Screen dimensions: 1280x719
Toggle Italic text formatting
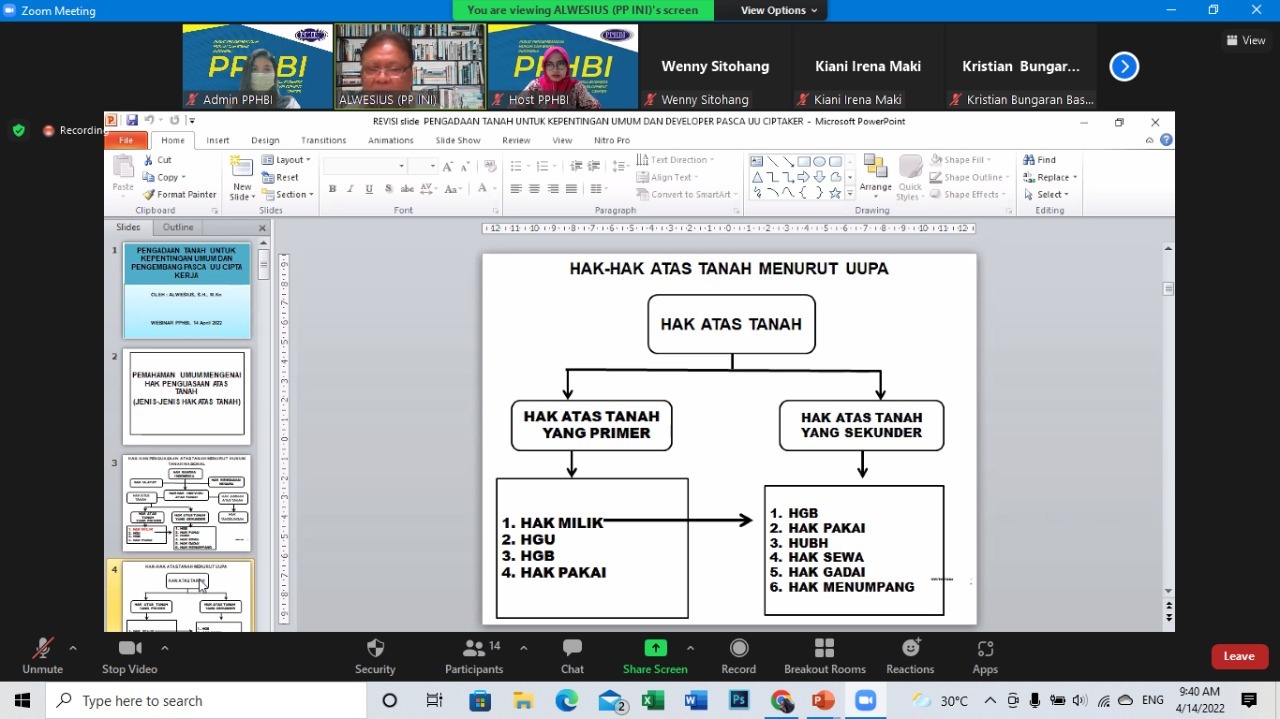click(350, 189)
